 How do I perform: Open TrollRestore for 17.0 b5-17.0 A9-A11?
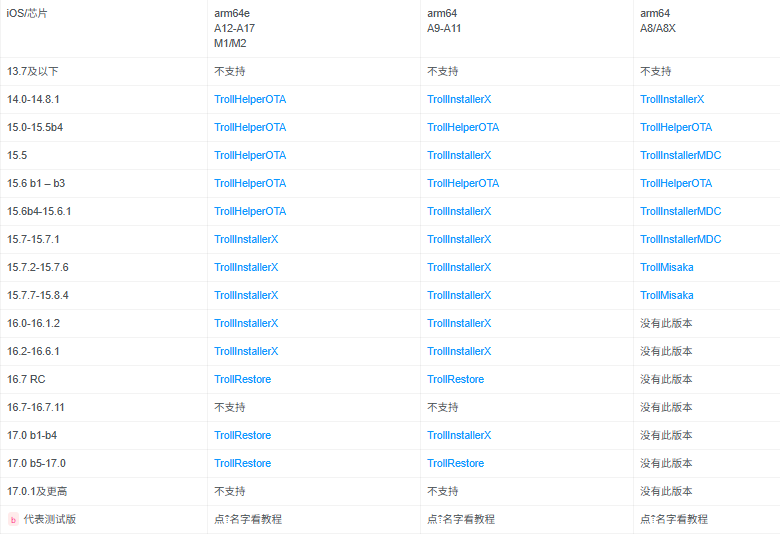455,463
